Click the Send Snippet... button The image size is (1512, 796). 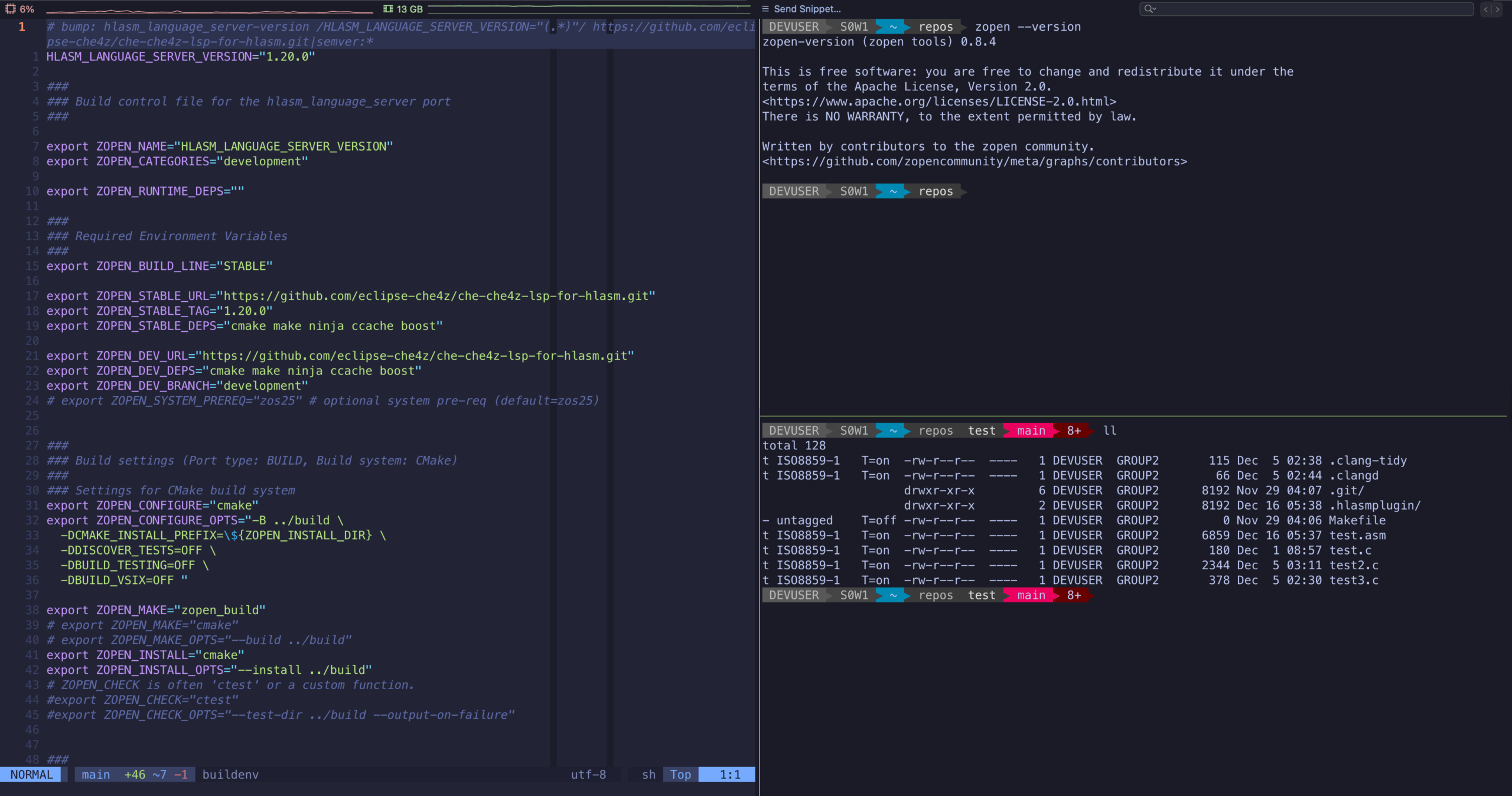(x=807, y=9)
